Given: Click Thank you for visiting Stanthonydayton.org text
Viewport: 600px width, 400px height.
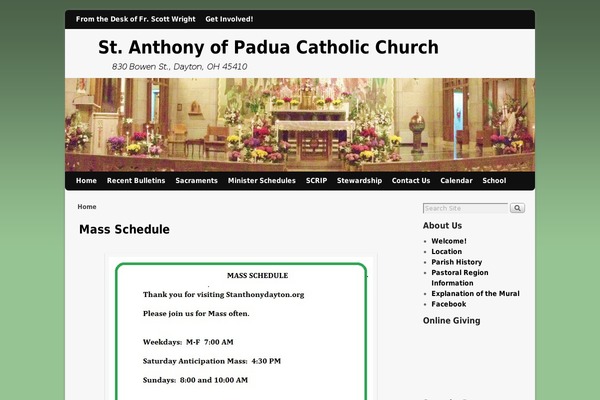Looking at the screenshot, I should pyautogui.click(x=223, y=295).
